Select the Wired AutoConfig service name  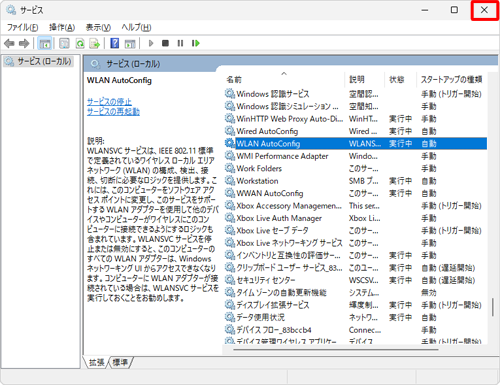pos(267,131)
